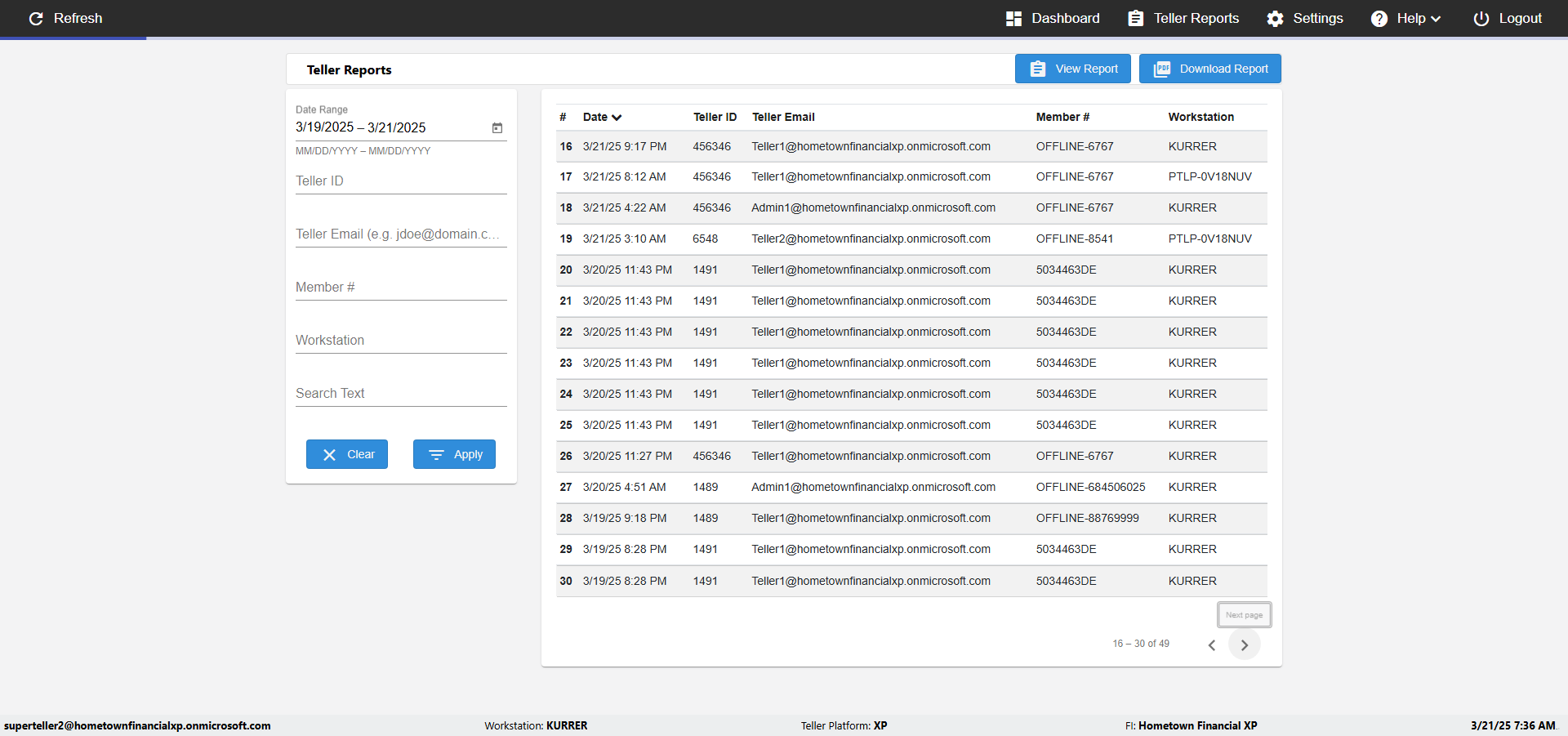Viewport: 1568px width, 736px height.
Task: Click Admin1 email in row 18
Action: 873,207
